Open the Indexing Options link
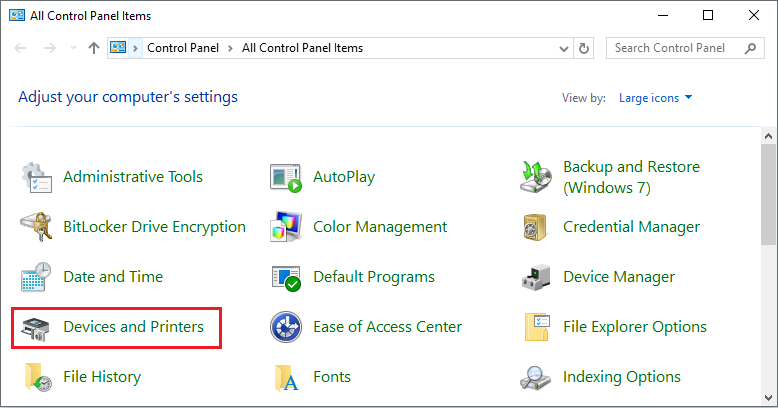 (x=621, y=377)
